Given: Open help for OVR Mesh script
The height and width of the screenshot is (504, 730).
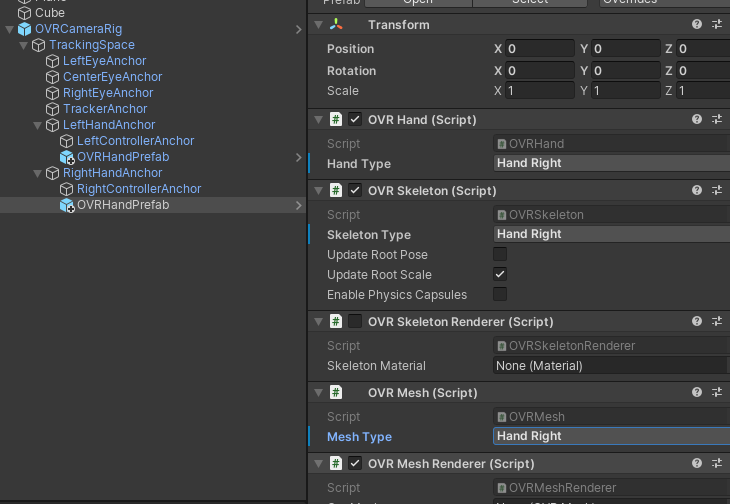Looking at the screenshot, I should [x=696, y=392].
